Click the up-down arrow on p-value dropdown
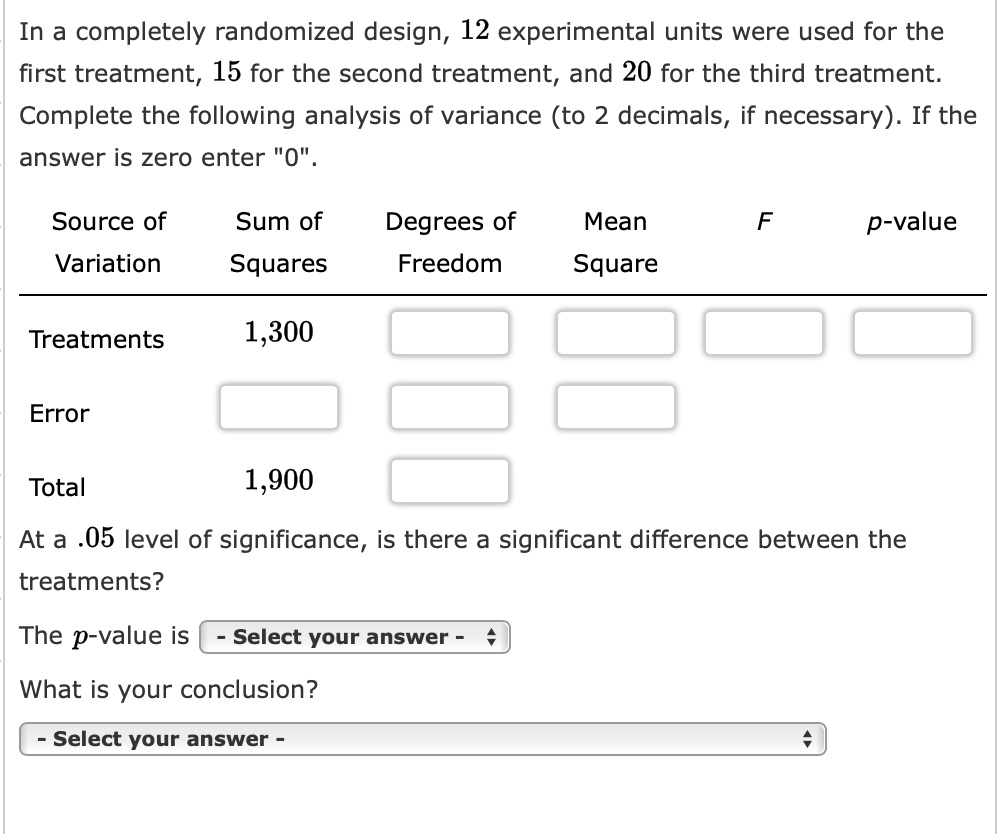The width and height of the screenshot is (998, 834). 491,636
